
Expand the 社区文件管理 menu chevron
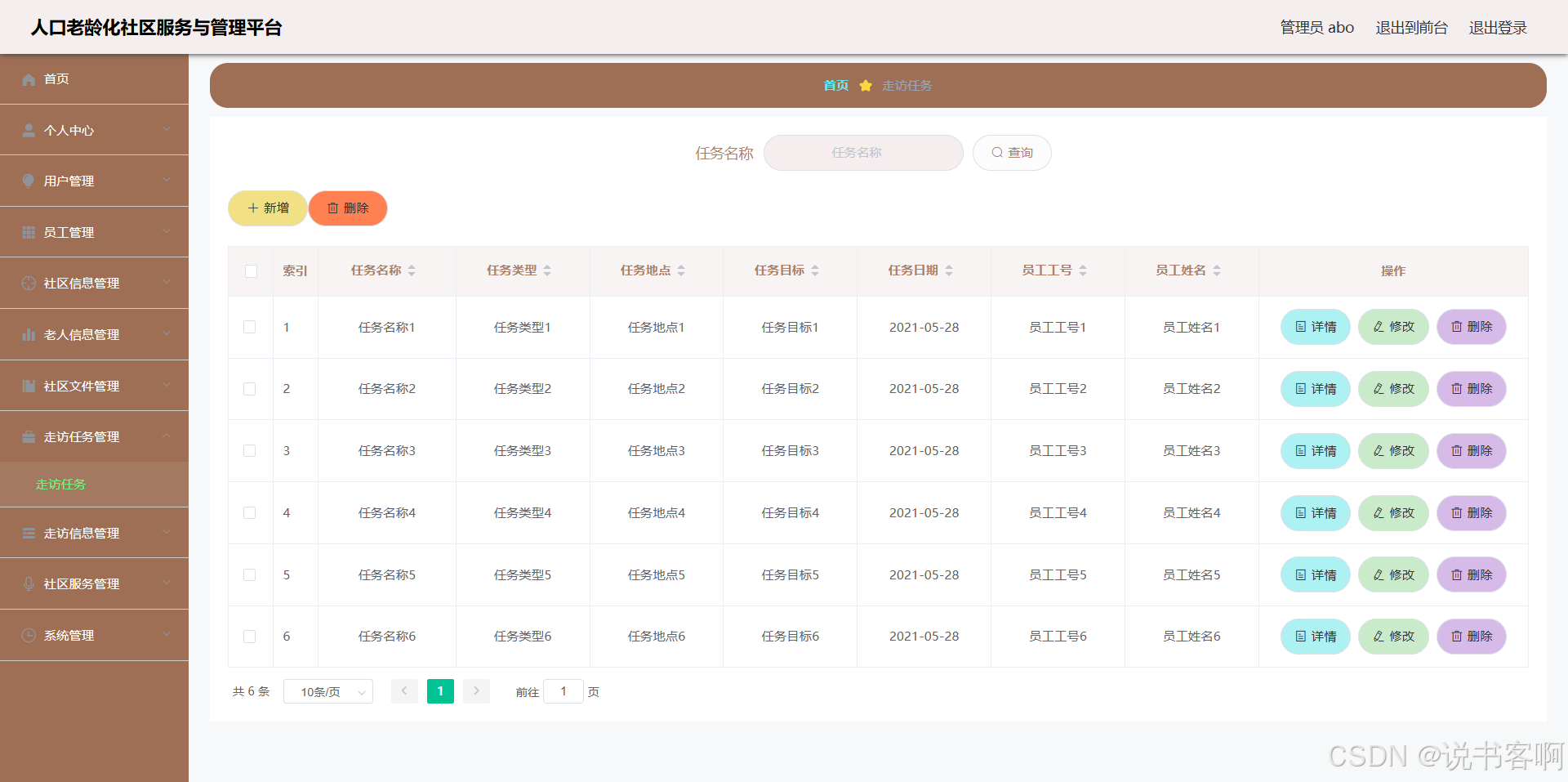click(167, 385)
